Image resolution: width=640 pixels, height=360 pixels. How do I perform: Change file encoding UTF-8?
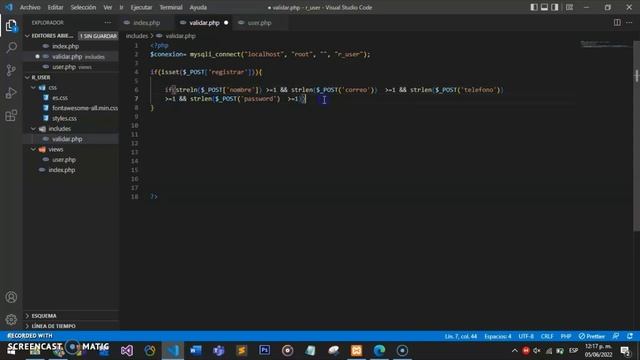point(526,336)
